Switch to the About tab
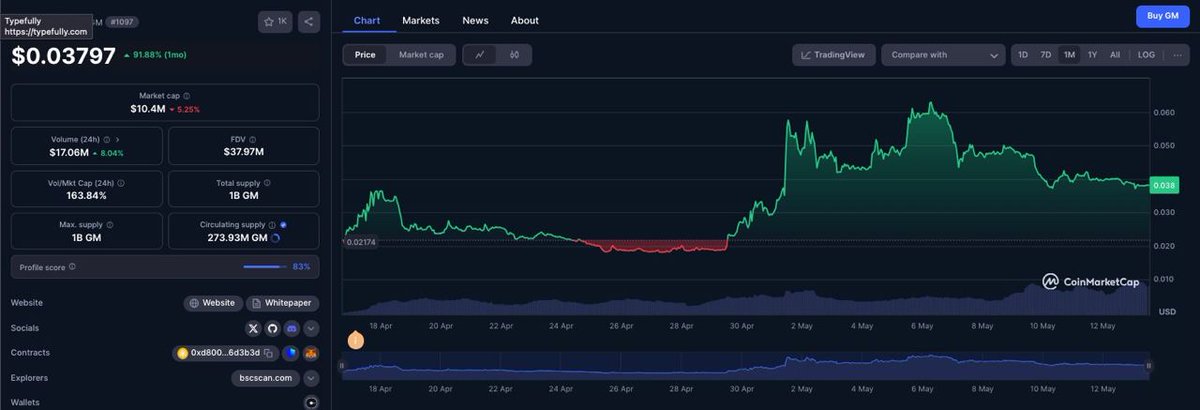This screenshot has height=410, width=1200. click(x=524, y=20)
